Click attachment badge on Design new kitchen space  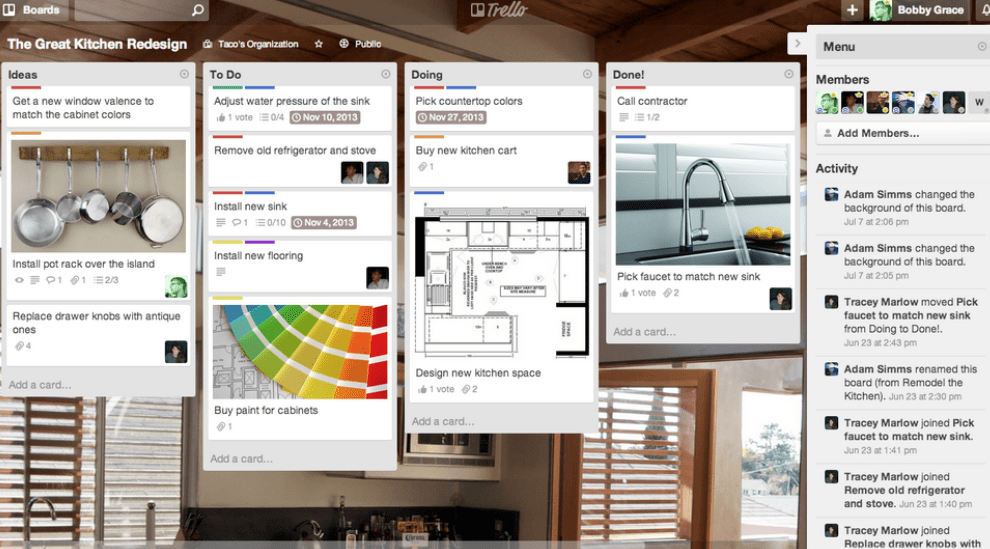(x=469, y=389)
